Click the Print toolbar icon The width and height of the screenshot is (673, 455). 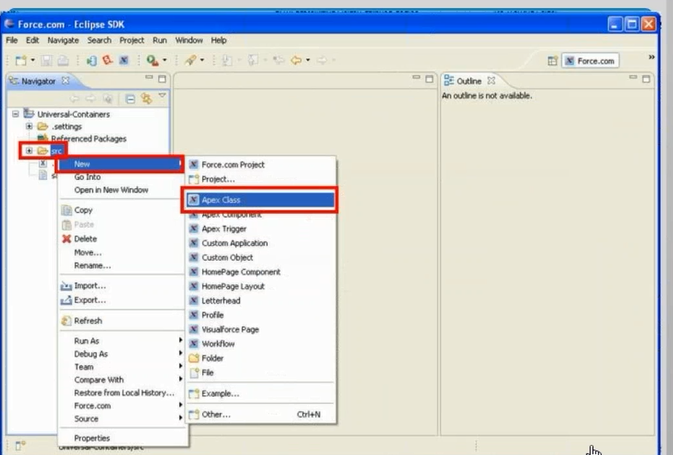[x=63, y=61]
